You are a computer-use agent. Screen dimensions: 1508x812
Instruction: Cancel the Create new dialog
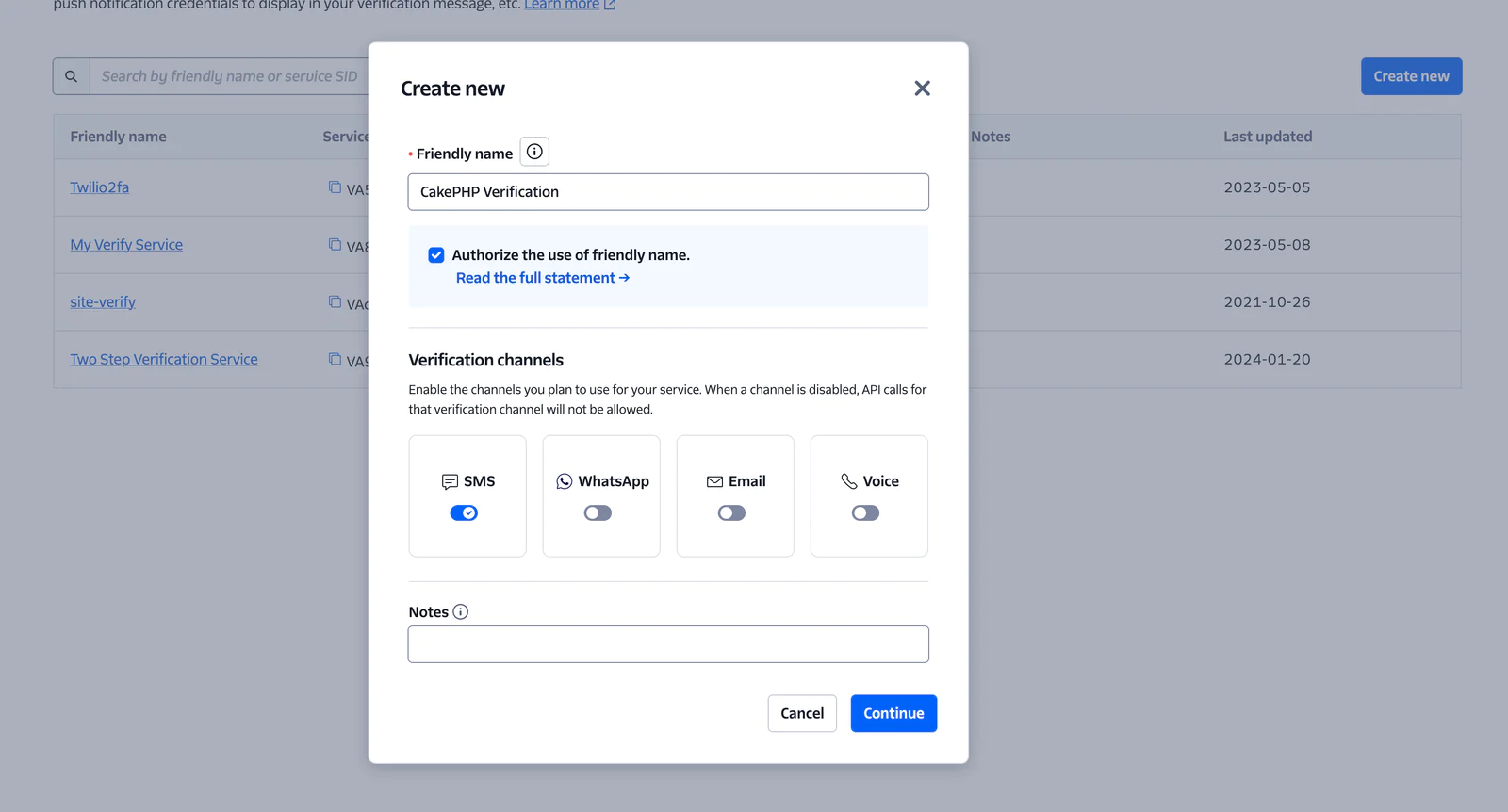[x=802, y=714]
